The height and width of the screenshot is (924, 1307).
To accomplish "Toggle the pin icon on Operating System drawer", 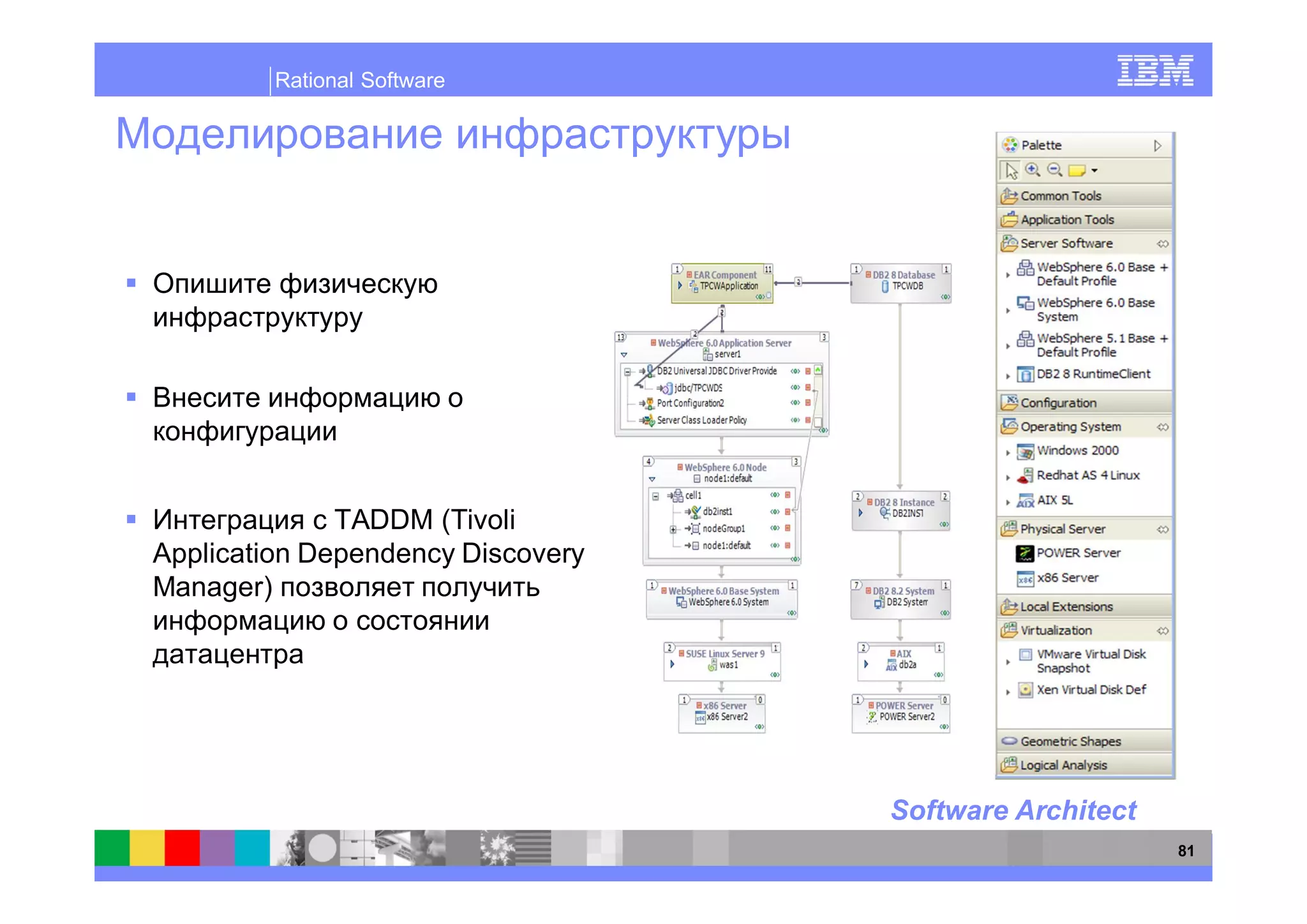I will 1163,427.
